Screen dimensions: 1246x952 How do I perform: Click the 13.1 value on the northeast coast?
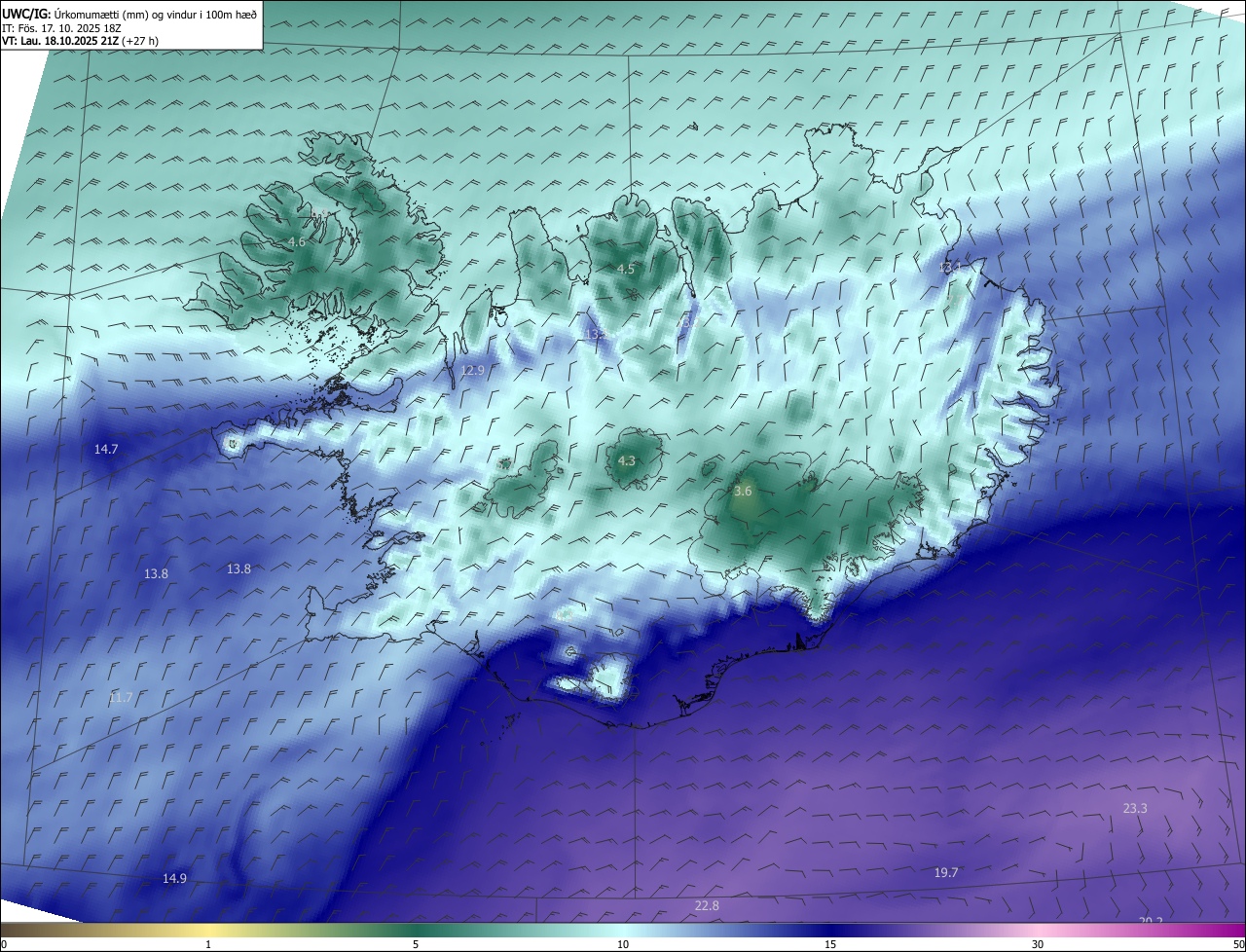point(950,267)
